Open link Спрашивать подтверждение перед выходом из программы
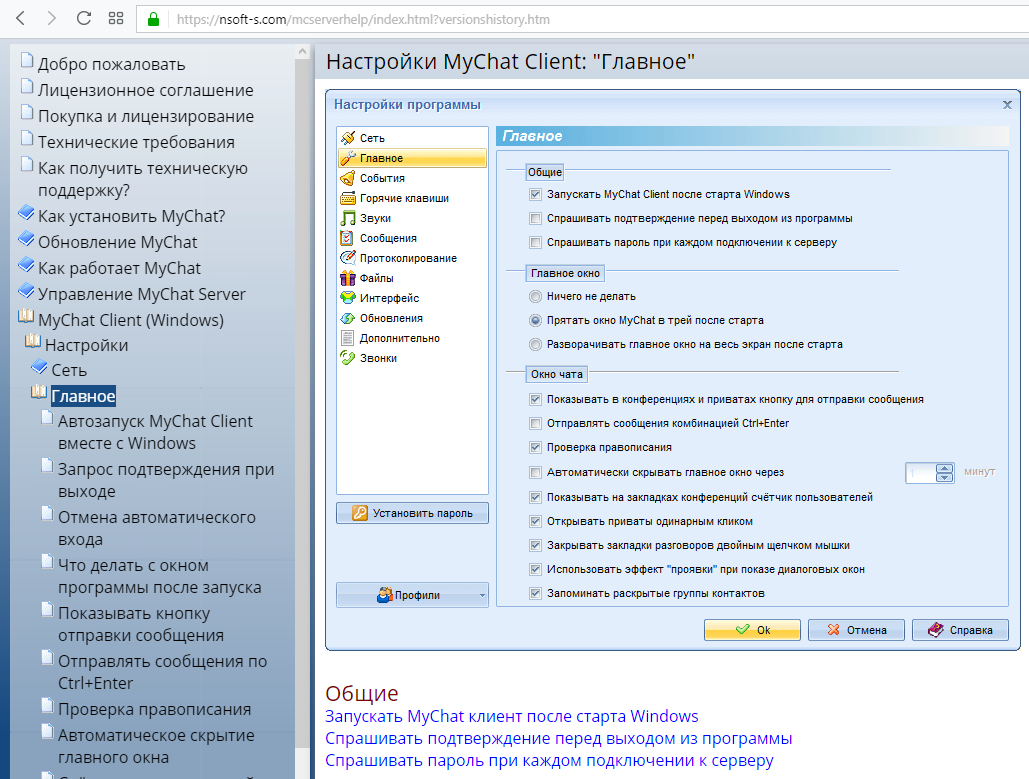This screenshot has height=779, width=1029. coord(558,738)
